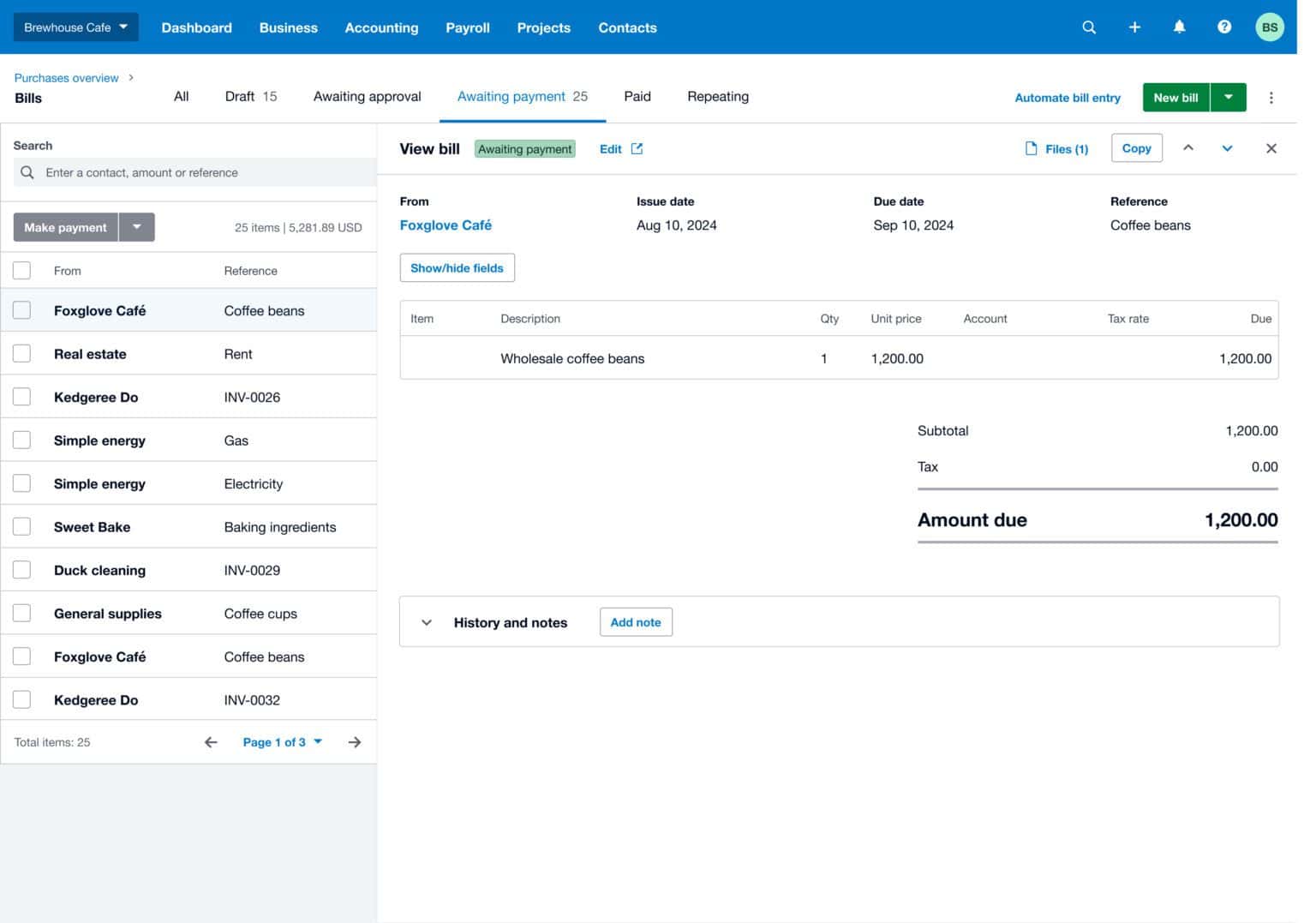Click the plus icon to create something new

click(x=1134, y=27)
